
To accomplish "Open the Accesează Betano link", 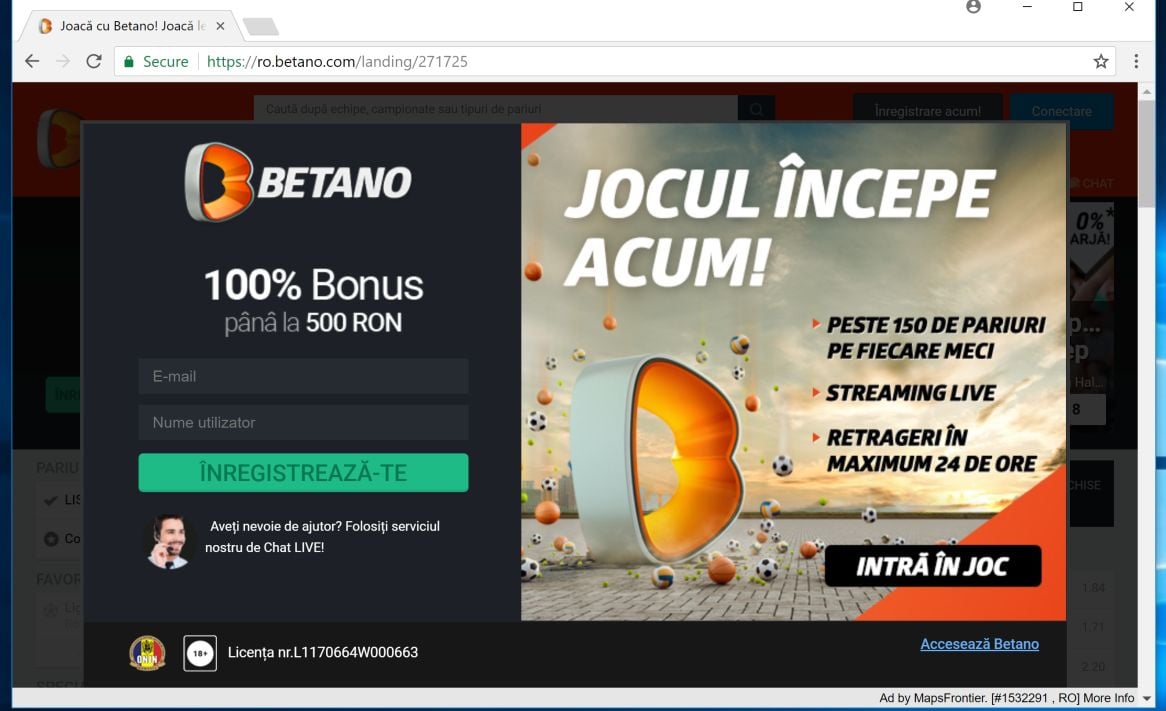I will point(979,644).
